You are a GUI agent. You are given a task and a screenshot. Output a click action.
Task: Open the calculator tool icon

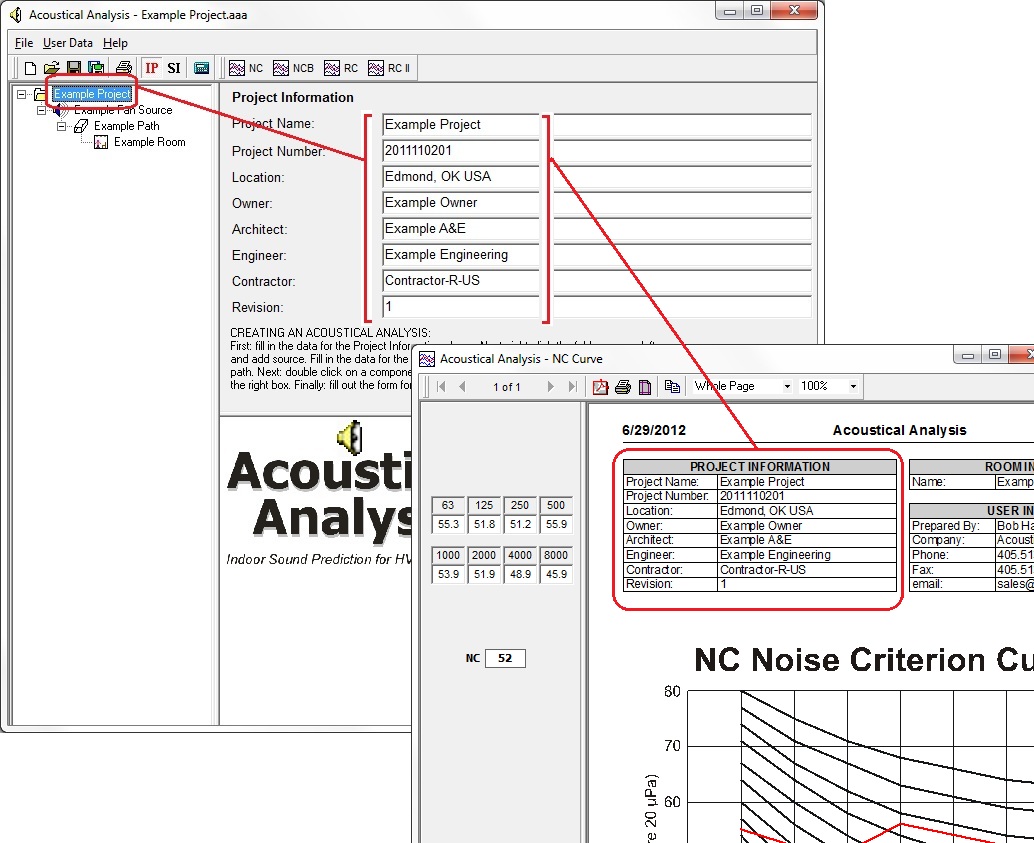click(x=201, y=68)
